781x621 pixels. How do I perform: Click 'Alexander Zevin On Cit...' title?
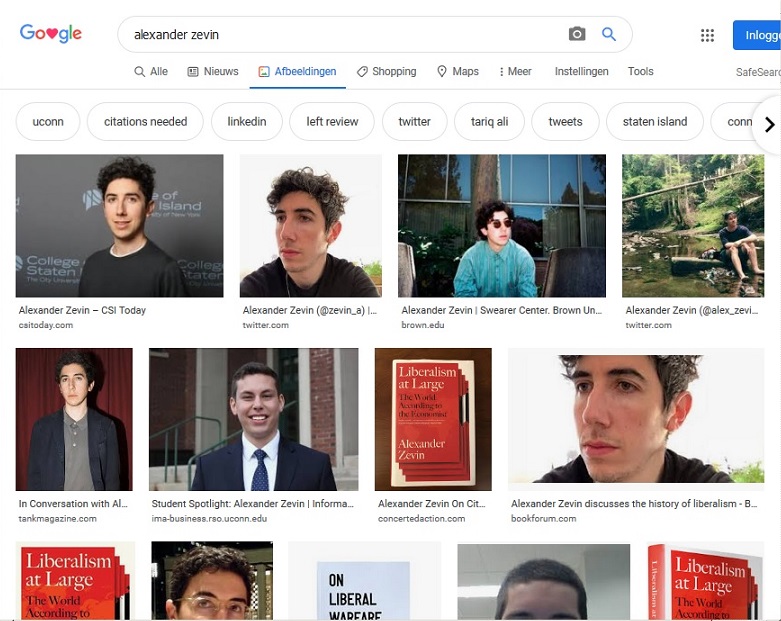coord(431,503)
